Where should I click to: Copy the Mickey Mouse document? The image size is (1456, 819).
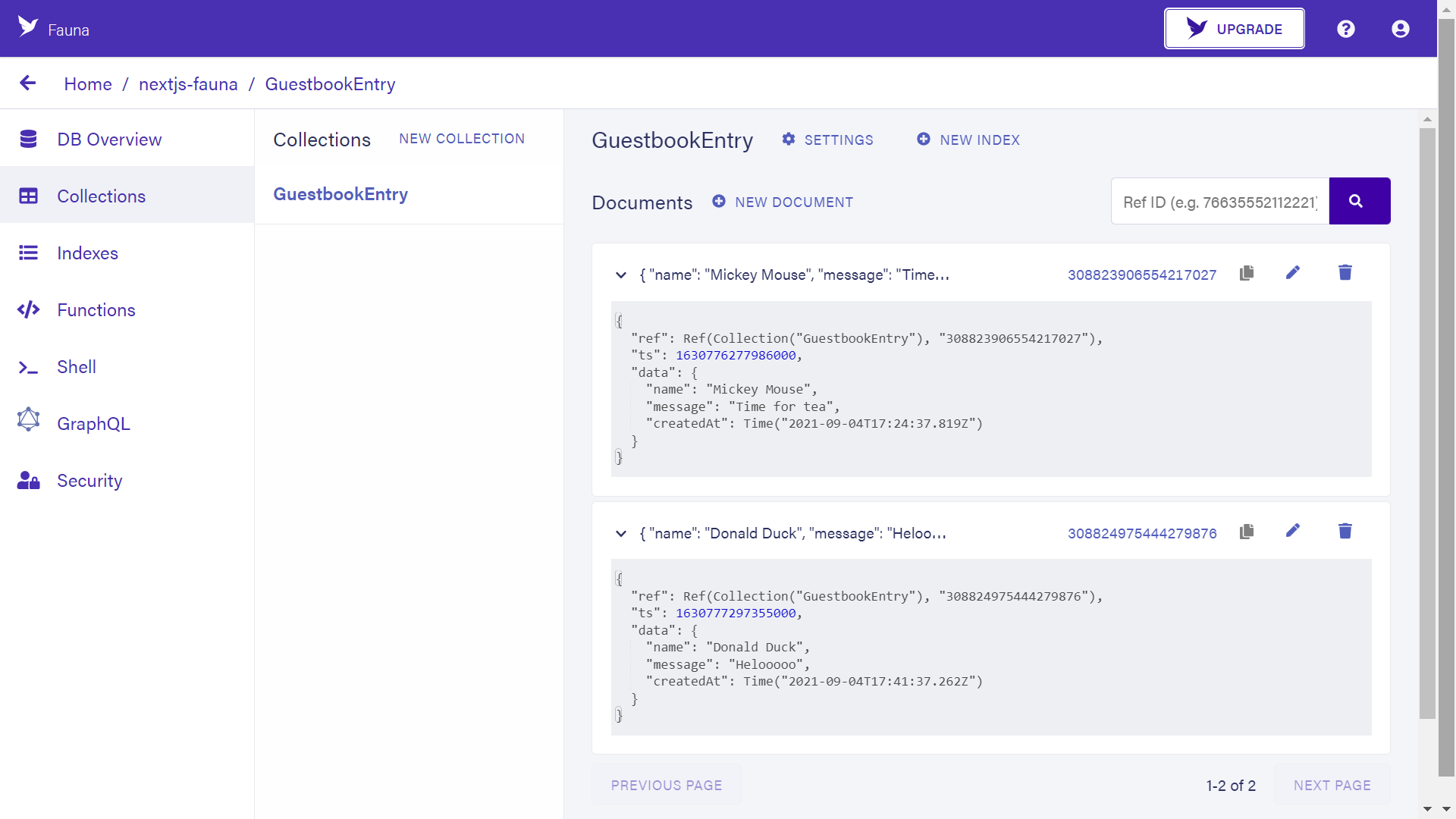click(1247, 273)
